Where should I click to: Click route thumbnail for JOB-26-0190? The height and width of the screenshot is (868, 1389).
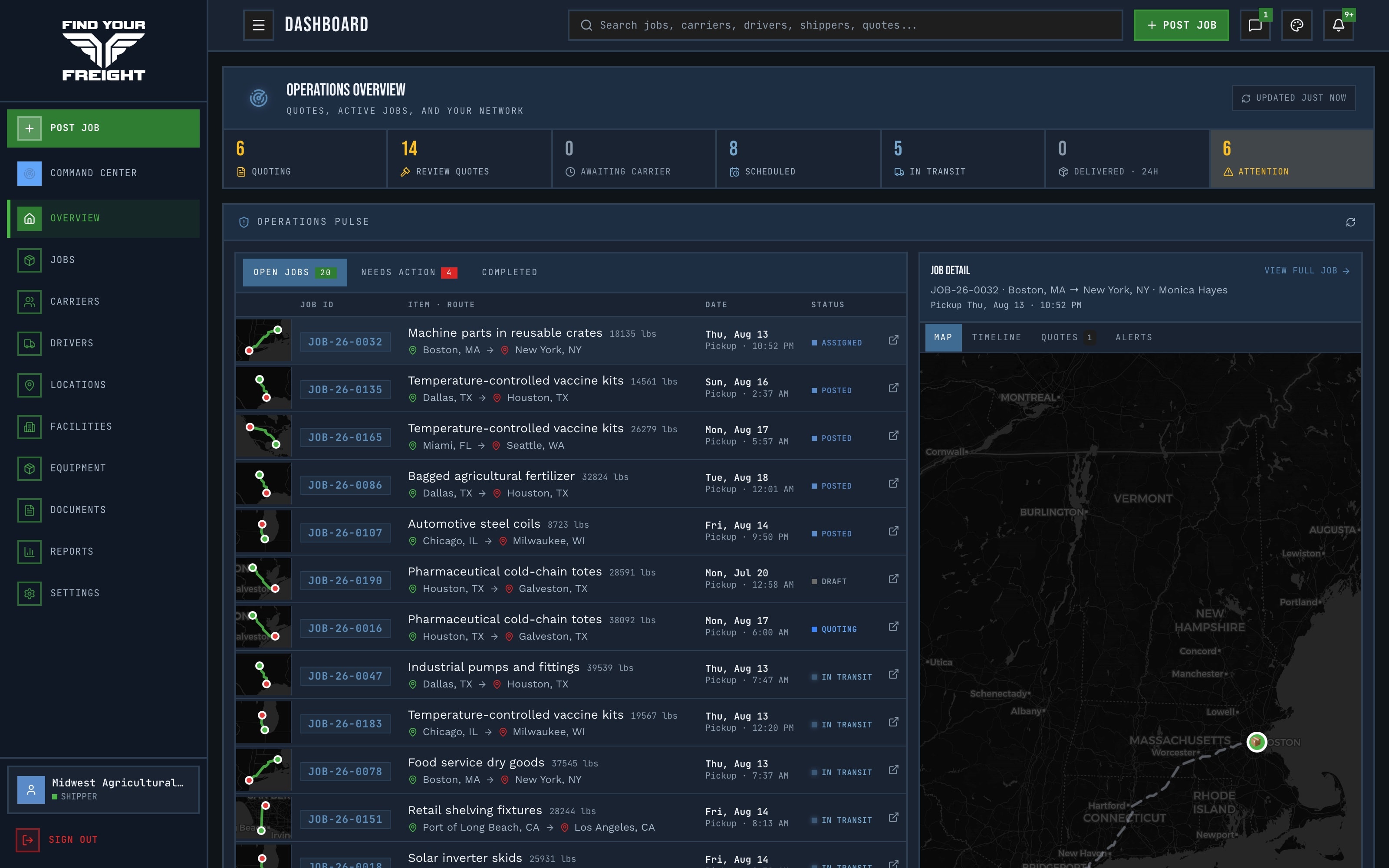(263, 579)
